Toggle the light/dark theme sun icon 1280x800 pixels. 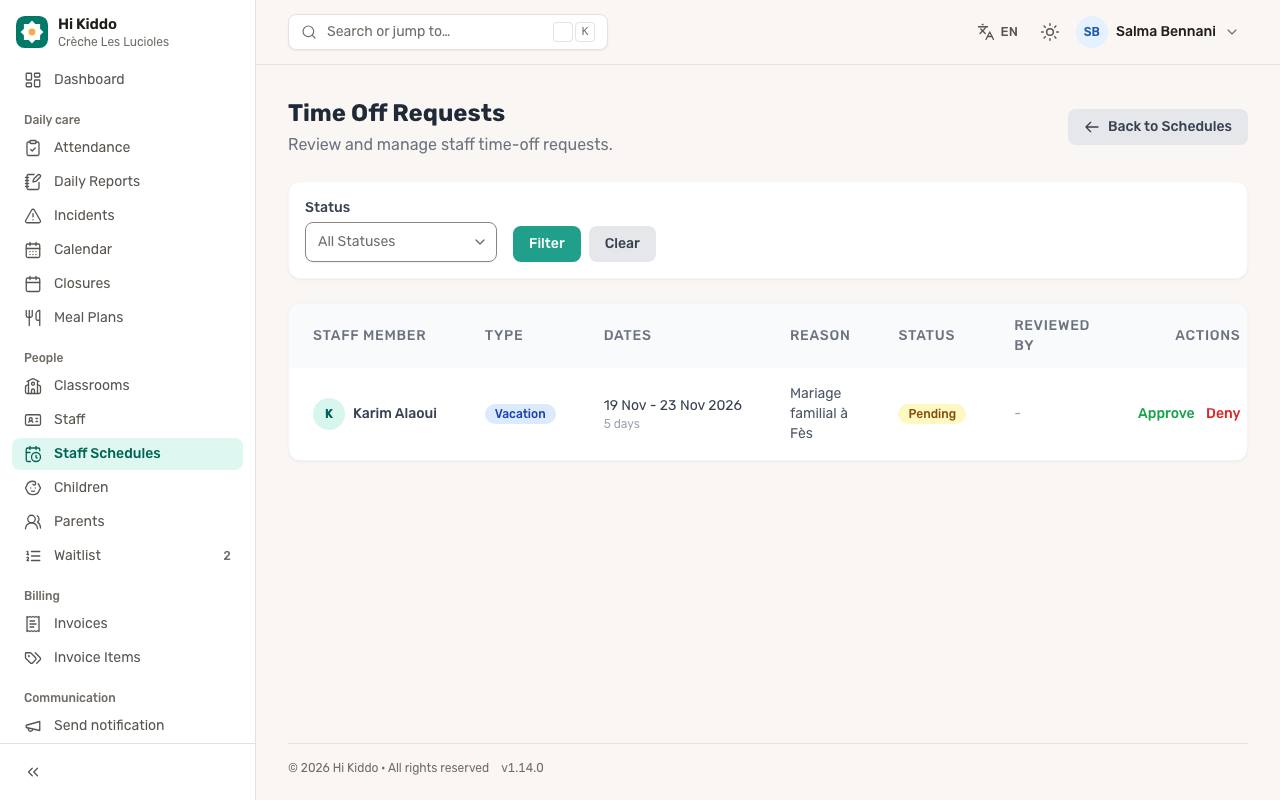[x=1049, y=32]
